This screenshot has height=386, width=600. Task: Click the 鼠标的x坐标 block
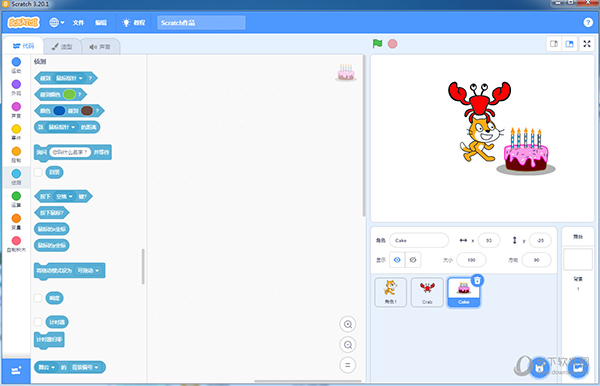pyautogui.click(x=52, y=229)
